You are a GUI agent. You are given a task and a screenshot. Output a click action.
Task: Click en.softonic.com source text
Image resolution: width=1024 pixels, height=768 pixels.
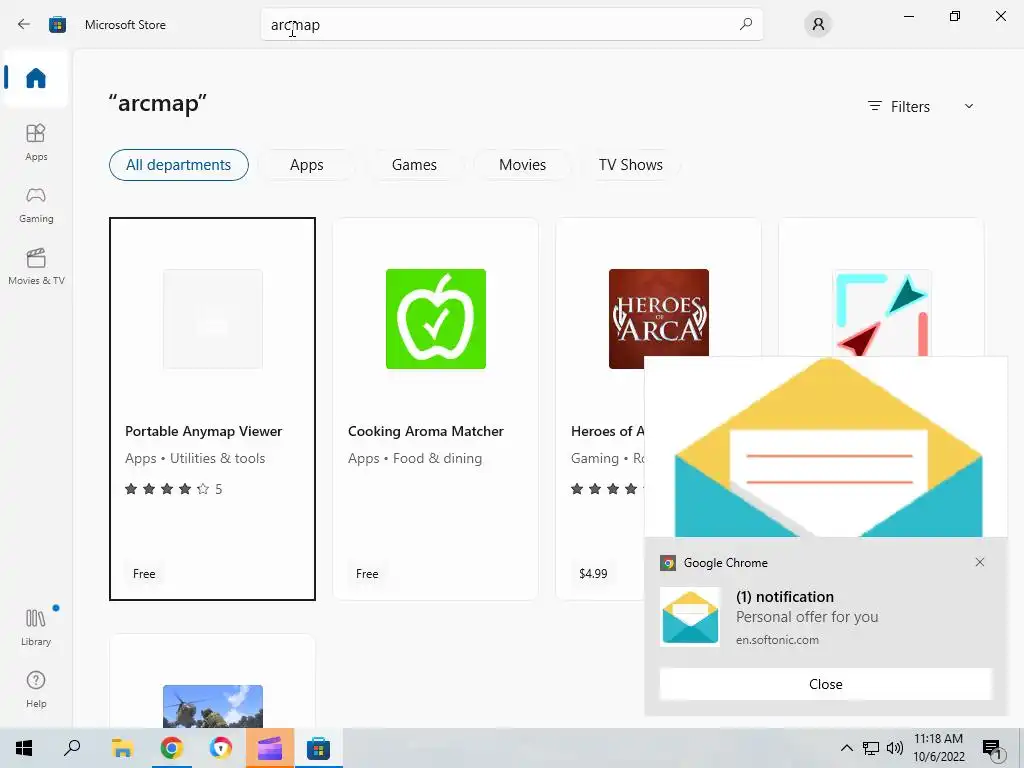click(x=777, y=640)
